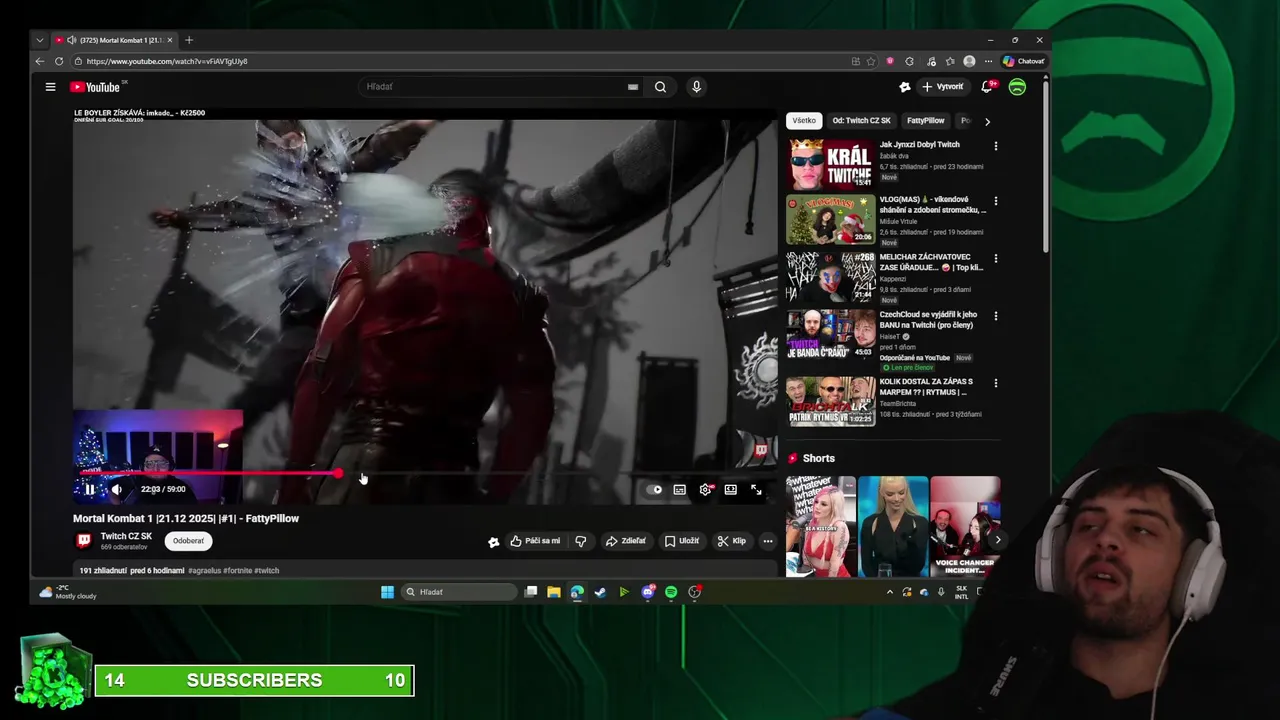Toggle subtitles in the video player

(680, 490)
